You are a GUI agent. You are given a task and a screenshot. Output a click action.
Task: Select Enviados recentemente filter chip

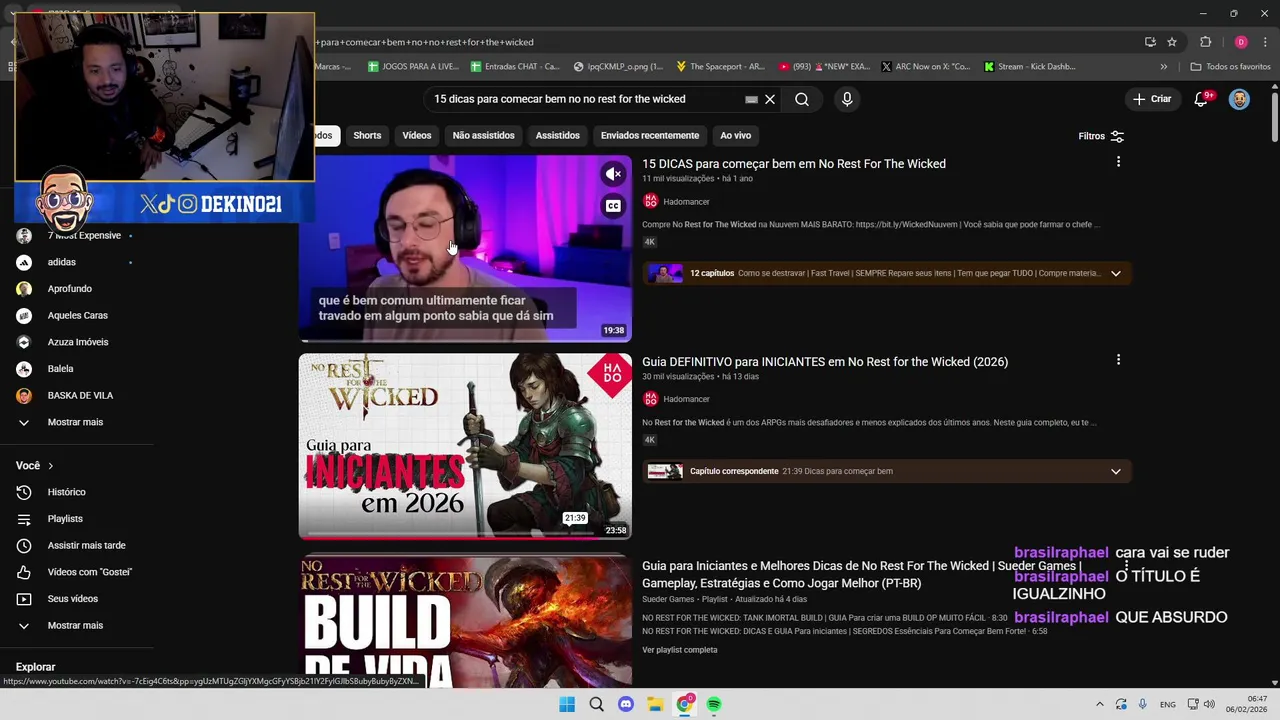(650, 135)
